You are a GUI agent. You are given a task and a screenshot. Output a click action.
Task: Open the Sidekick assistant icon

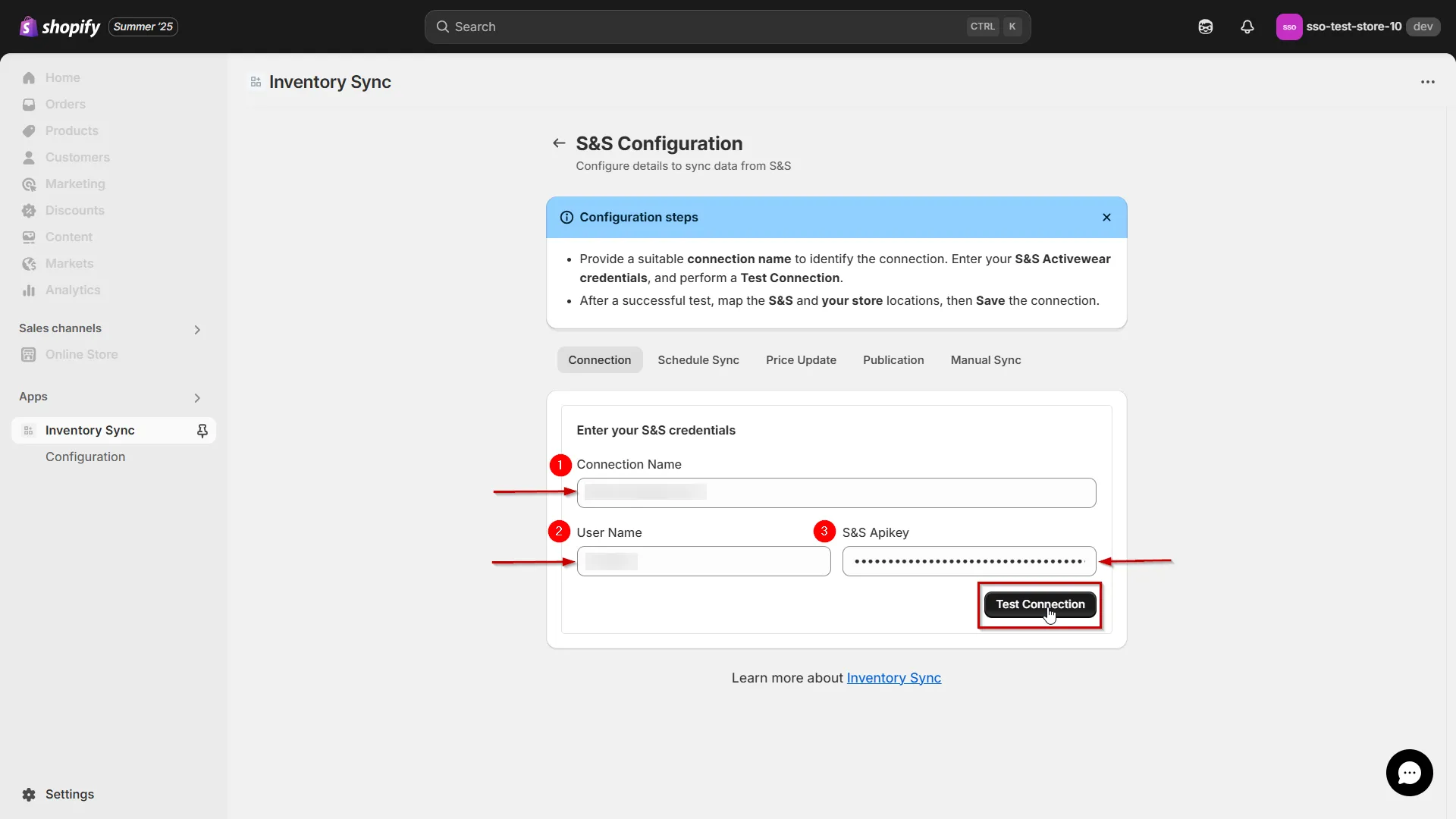tap(1206, 27)
